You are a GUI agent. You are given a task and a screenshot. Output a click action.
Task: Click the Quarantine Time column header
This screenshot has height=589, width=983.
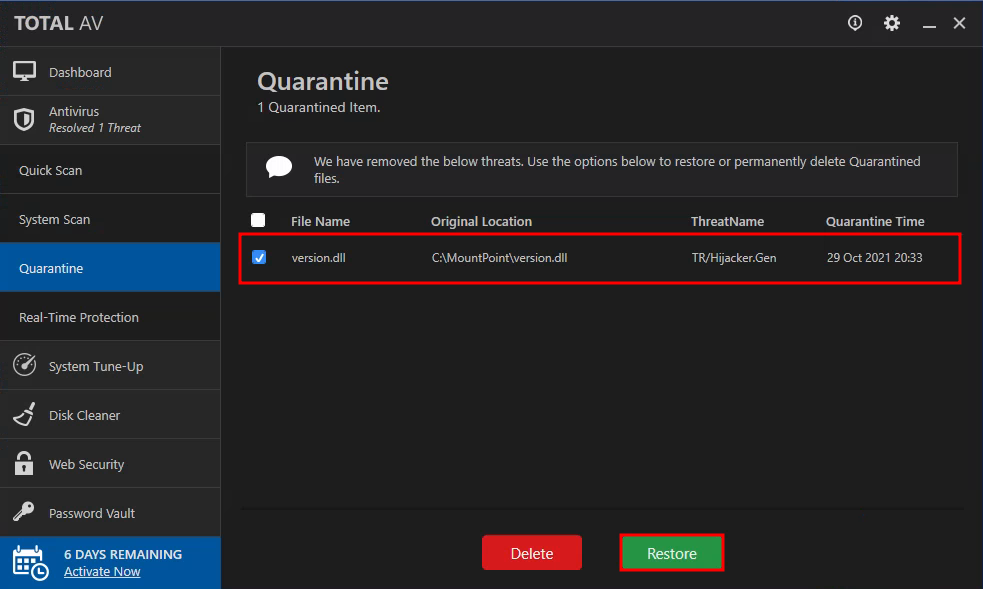(x=875, y=221)
